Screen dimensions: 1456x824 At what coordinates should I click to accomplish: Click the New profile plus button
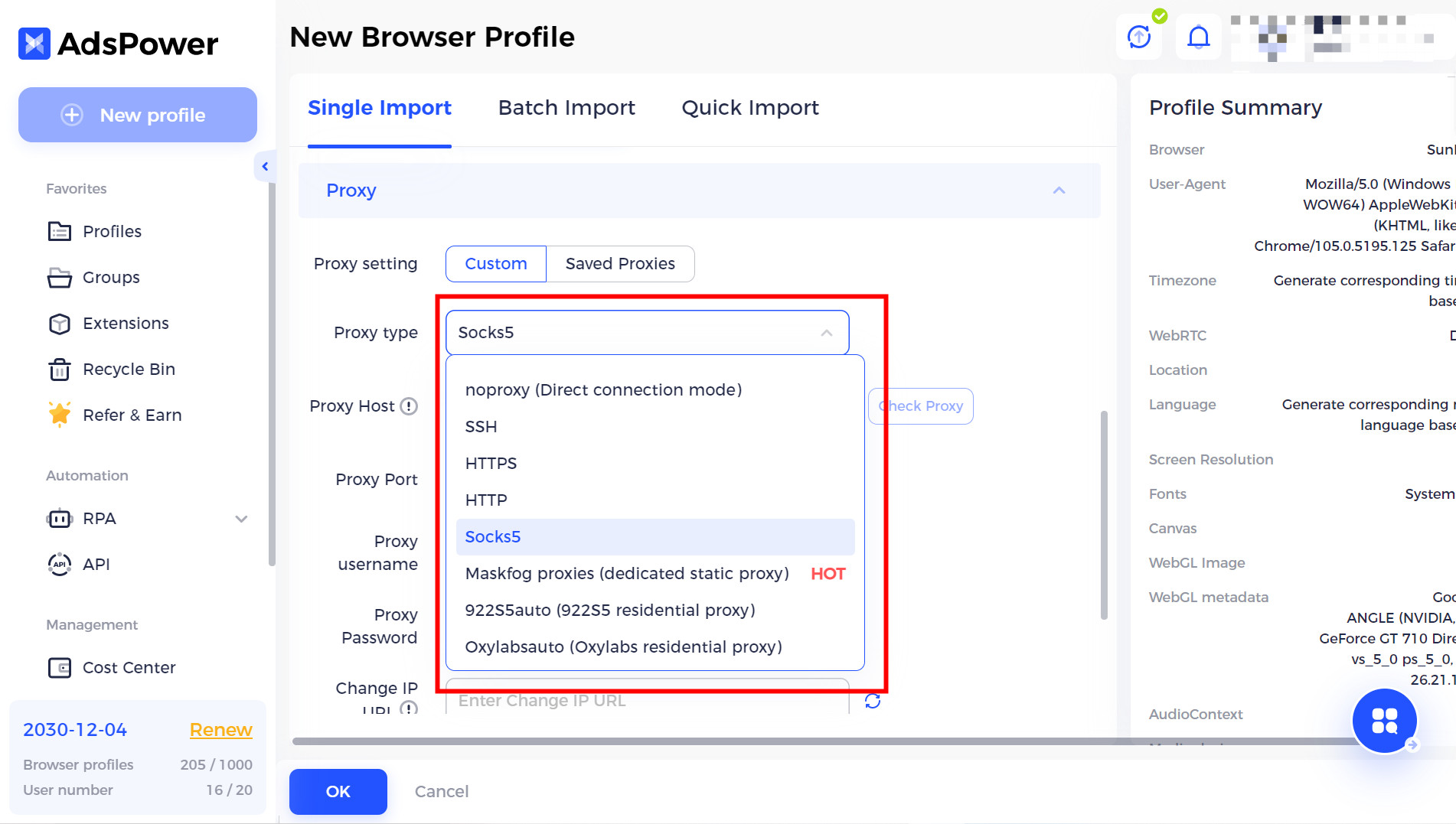[x=138, y=115]
